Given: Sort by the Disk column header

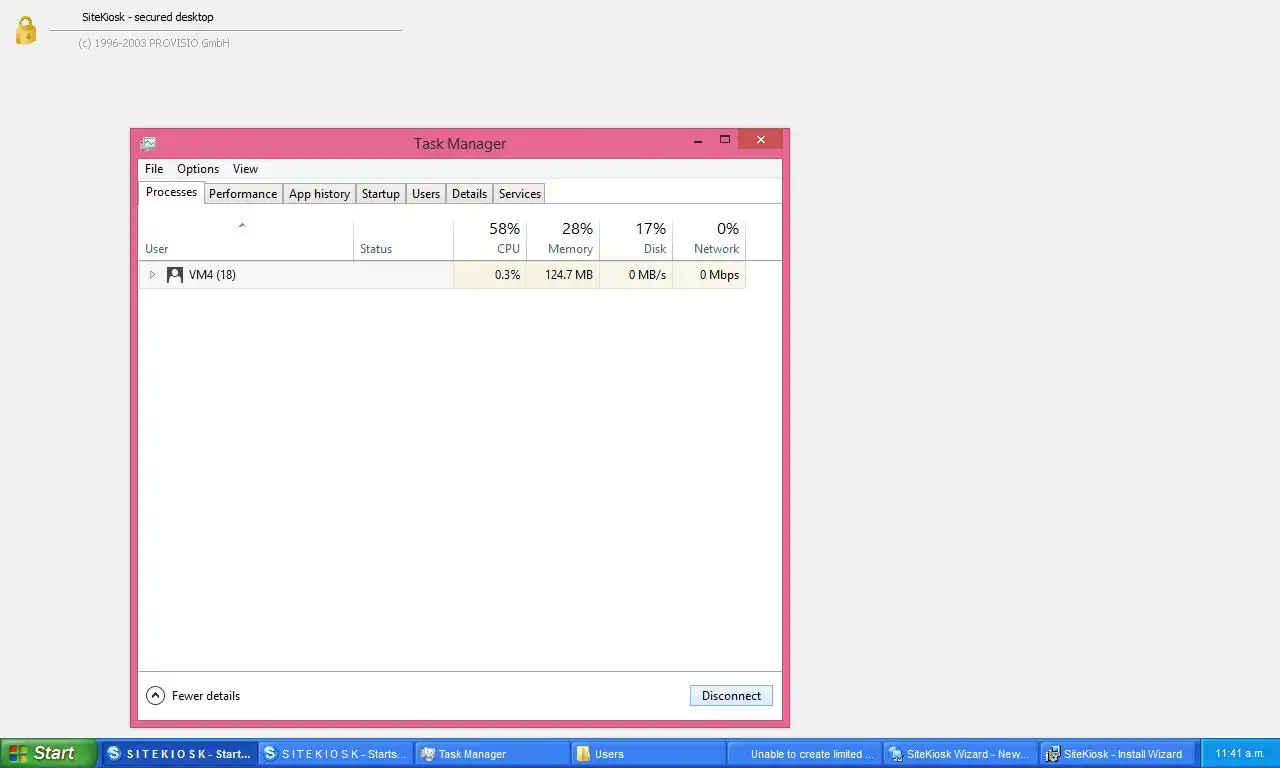Looking at the screenshot, I should tap(636, 240).
